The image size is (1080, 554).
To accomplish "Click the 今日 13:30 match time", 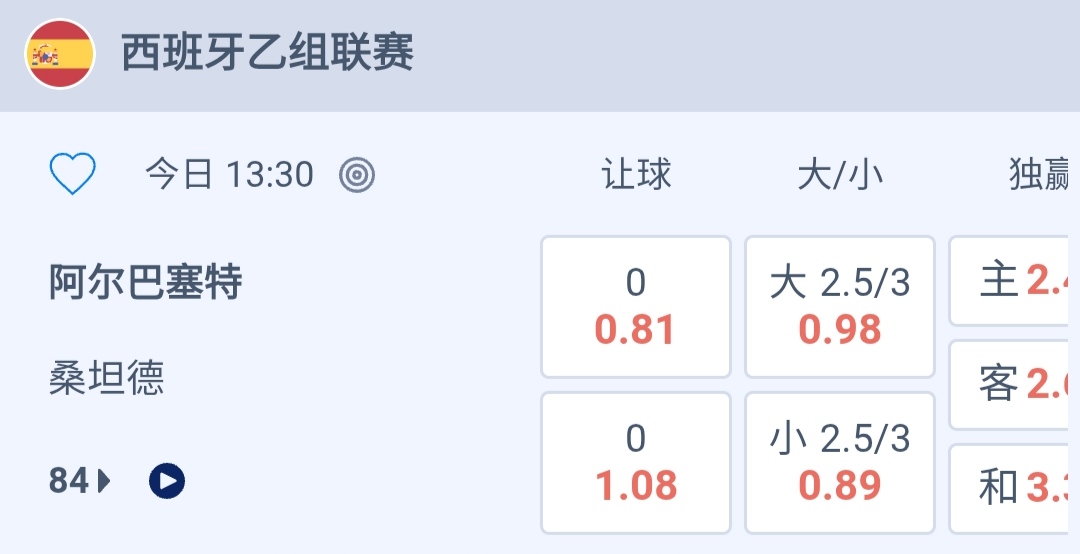I will 230,175.
